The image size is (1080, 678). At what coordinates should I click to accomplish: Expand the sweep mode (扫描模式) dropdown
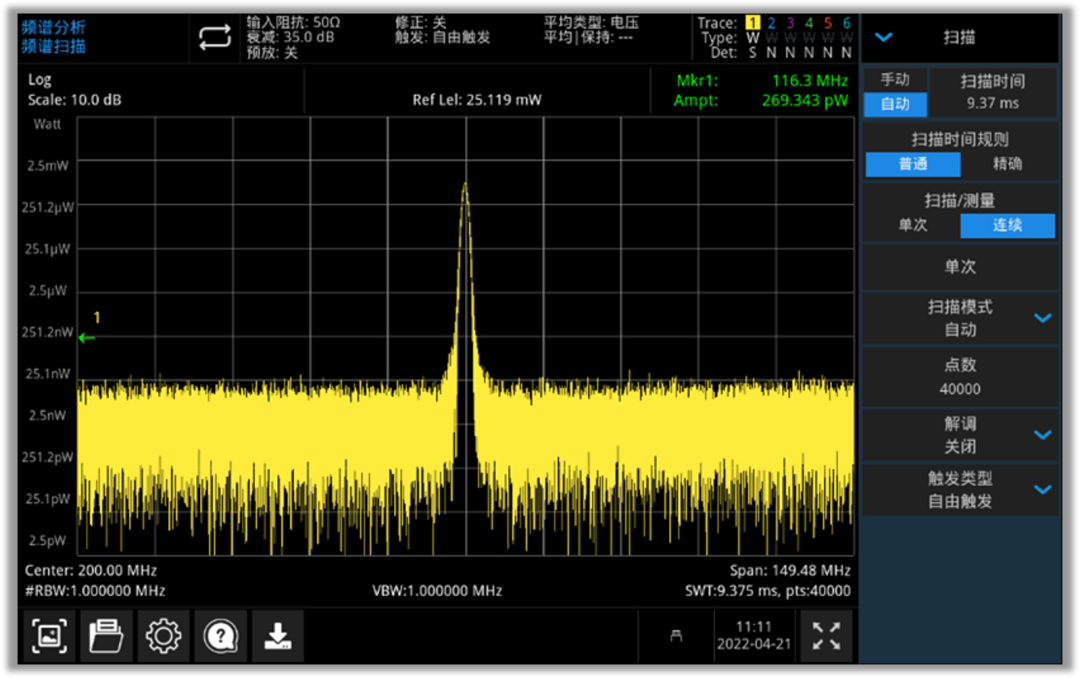click(x=1042, y=318)
